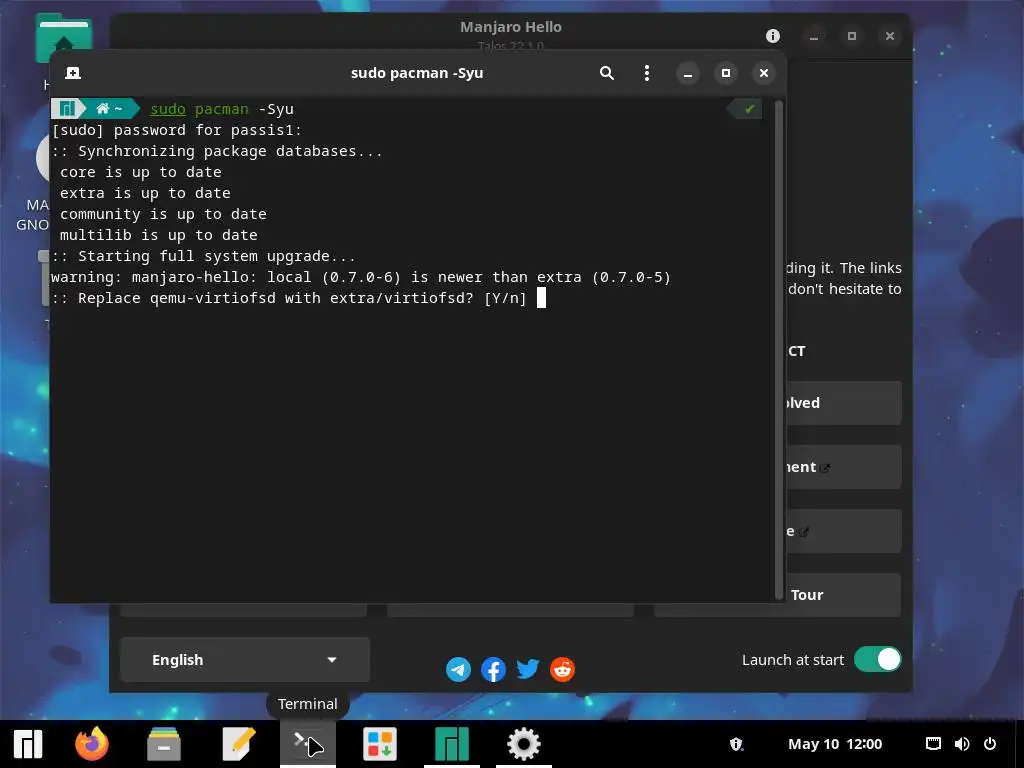Click the 'Starting full system upgrade' line
The height and width of the screenshot is (768, 1024).
[x=204, y=257]
